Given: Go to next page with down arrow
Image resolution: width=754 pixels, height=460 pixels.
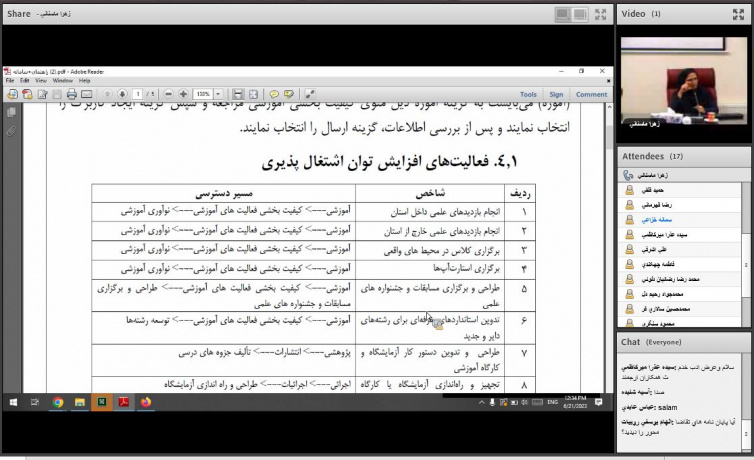Looking at the screenshot, I should pyautogui.click(x=121, y=94).
